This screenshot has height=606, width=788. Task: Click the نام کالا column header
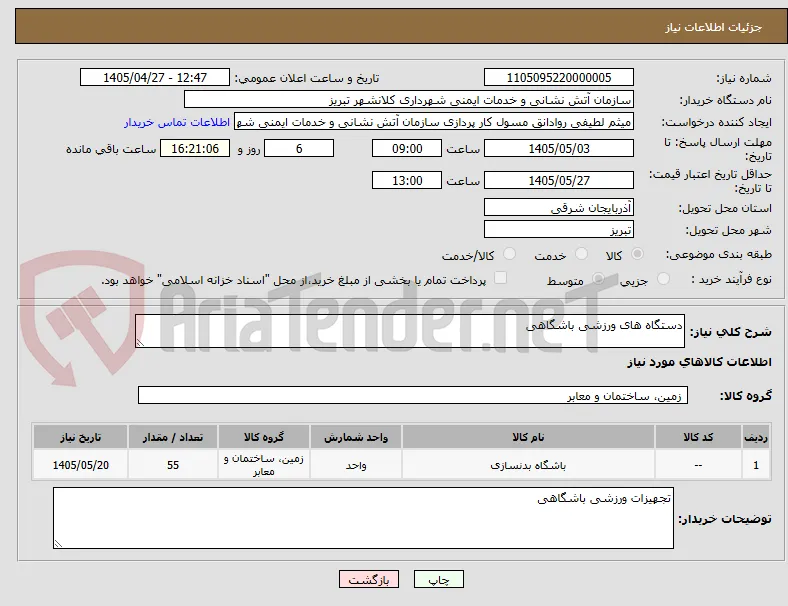point(528,437)
